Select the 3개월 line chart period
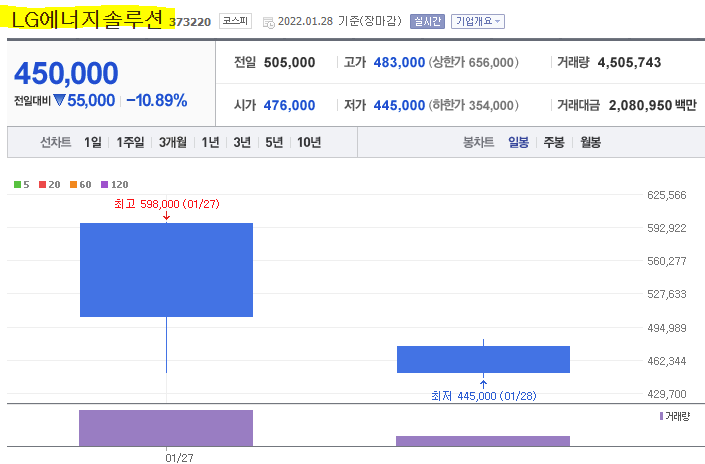The height and width of the screenshot is (464, 705). click(x=173, y=143)
